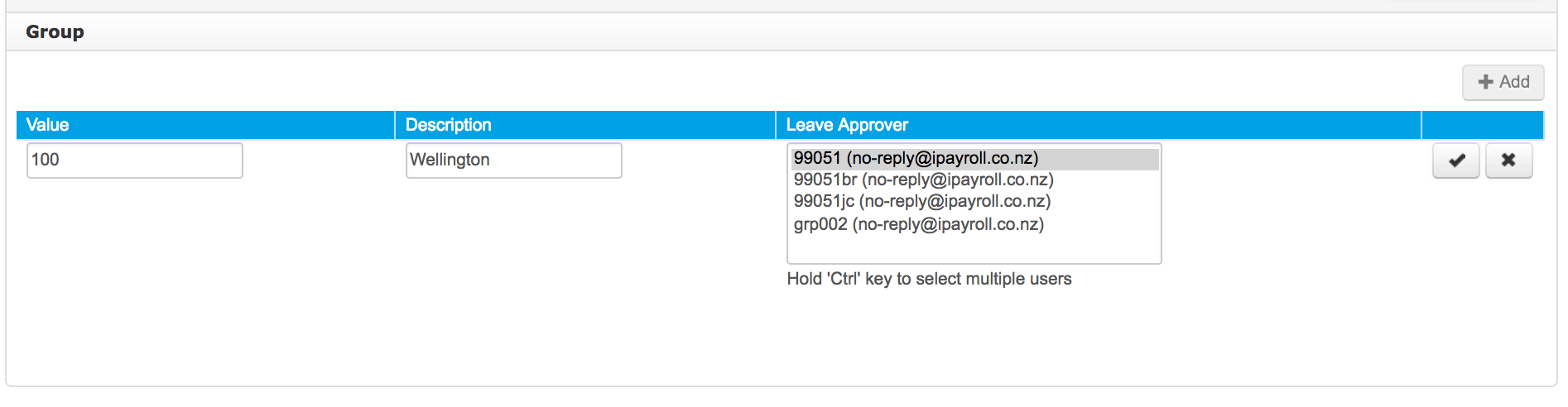Image resolution: width=1568 pixels, height=407 pixels.
Task: Select approver 99051jc in the list
Action: 974,202
